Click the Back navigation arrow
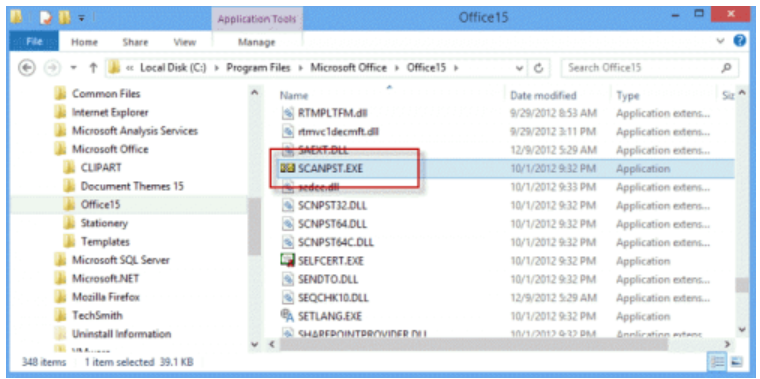 27,68
